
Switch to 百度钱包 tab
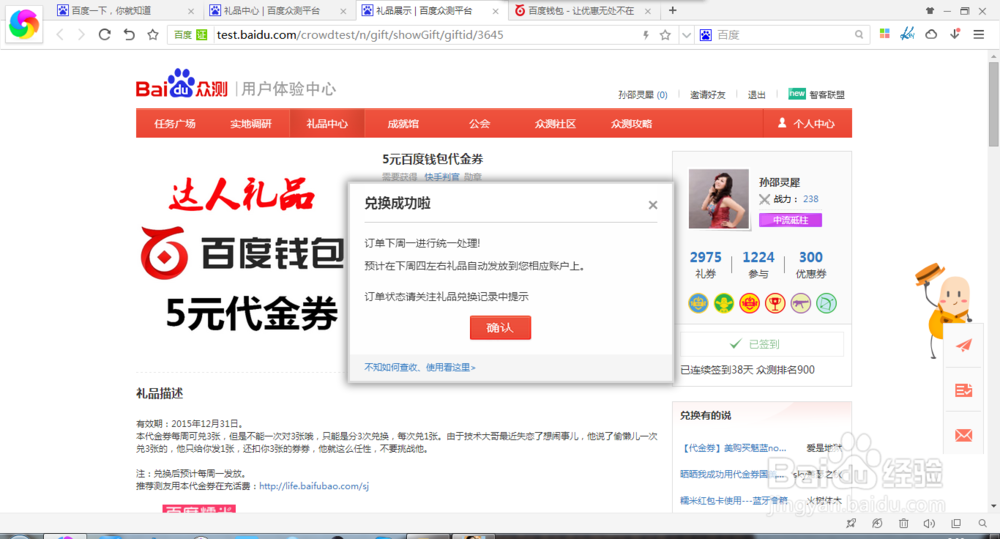click(x=584, y=10)
